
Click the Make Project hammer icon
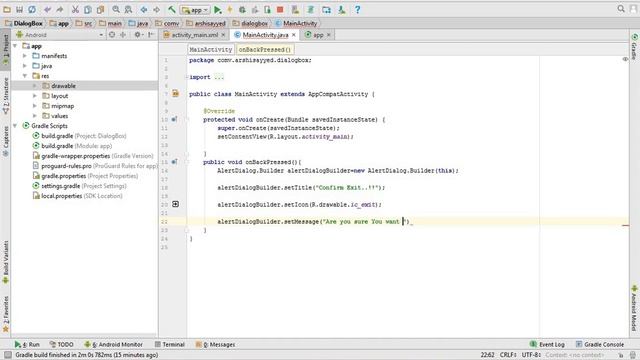pos(172,9)
